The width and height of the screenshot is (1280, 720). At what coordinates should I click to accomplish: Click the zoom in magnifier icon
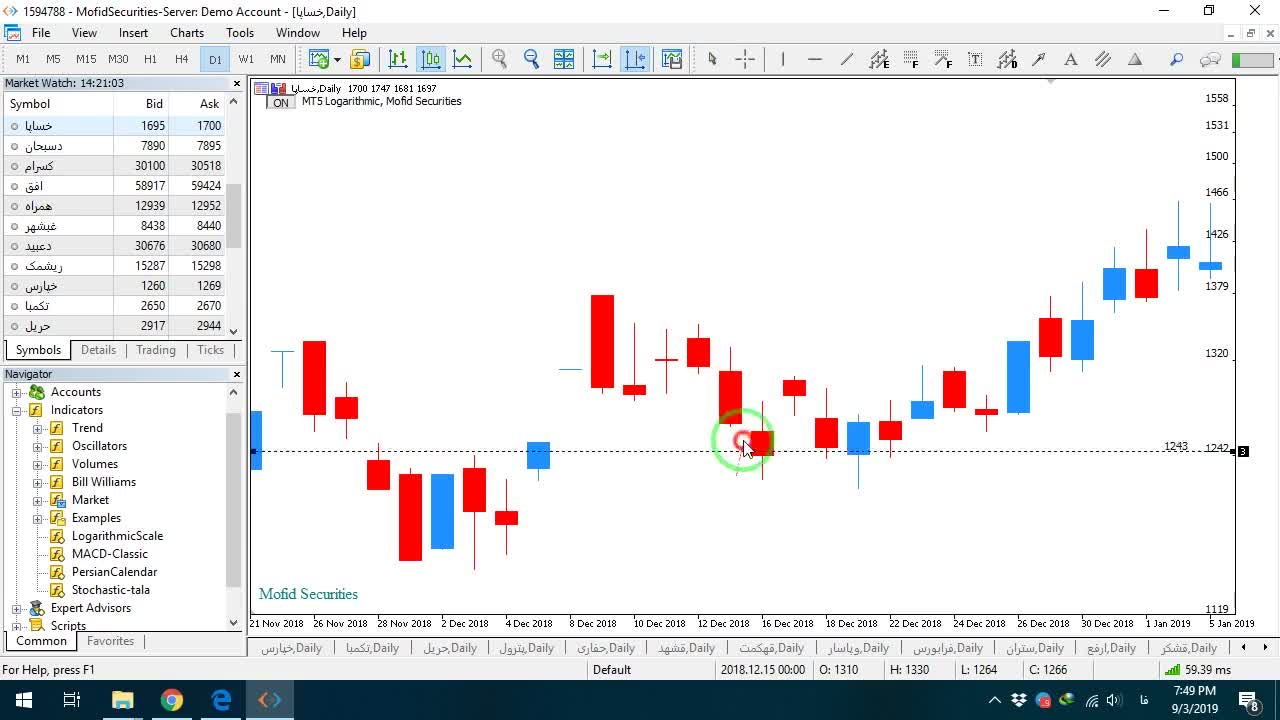pyautogui.click(x=499, y=59)
